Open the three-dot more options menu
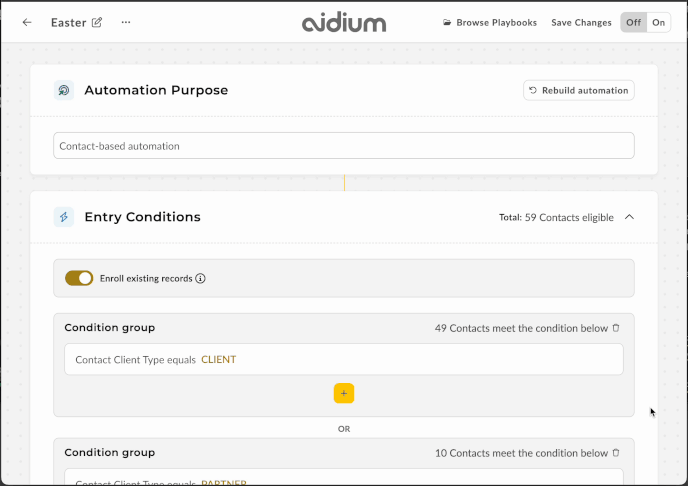The image size is (688, 486). point(126,22)
